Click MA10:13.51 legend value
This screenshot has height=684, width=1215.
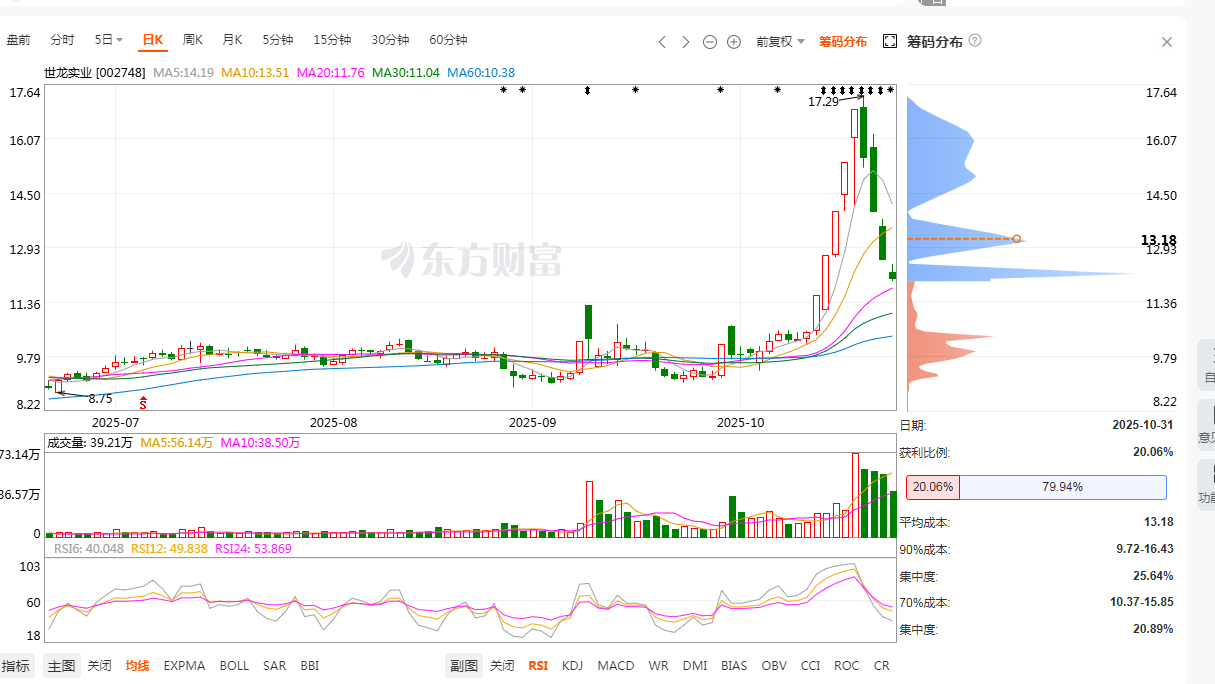tap(255, 73)
